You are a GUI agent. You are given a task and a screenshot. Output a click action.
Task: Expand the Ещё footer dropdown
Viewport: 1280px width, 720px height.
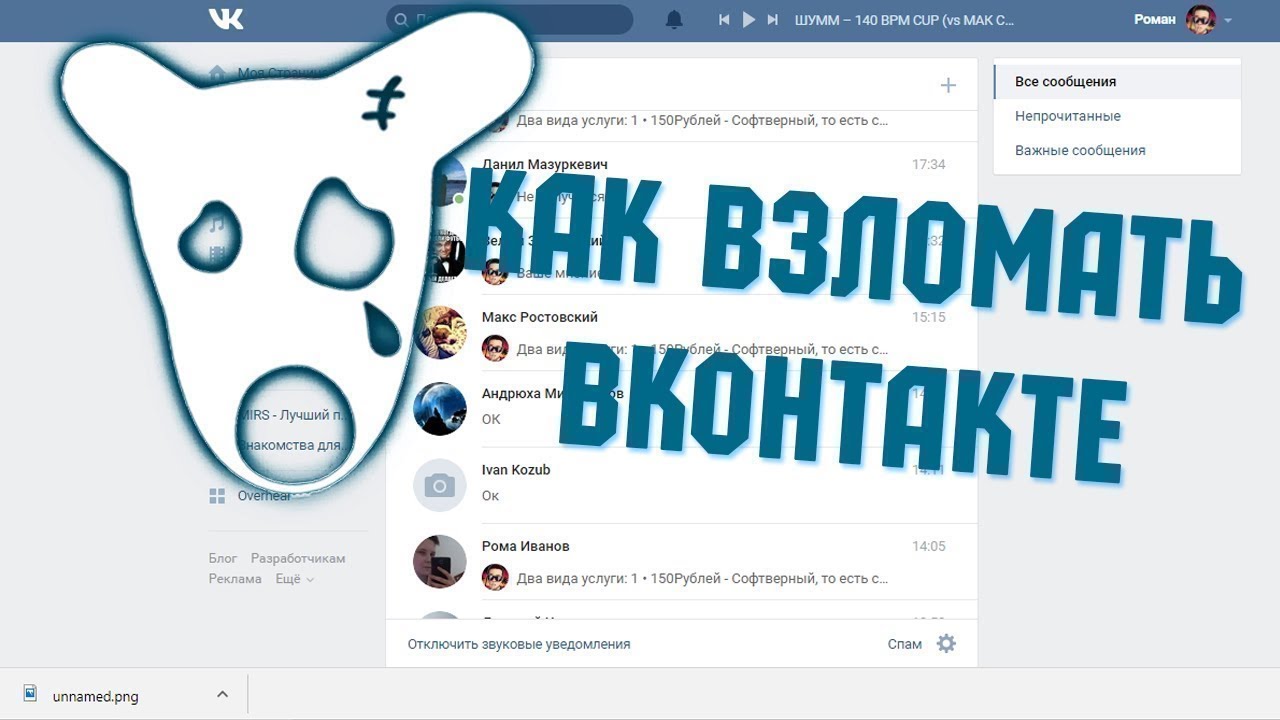click(x=294, y=578)
